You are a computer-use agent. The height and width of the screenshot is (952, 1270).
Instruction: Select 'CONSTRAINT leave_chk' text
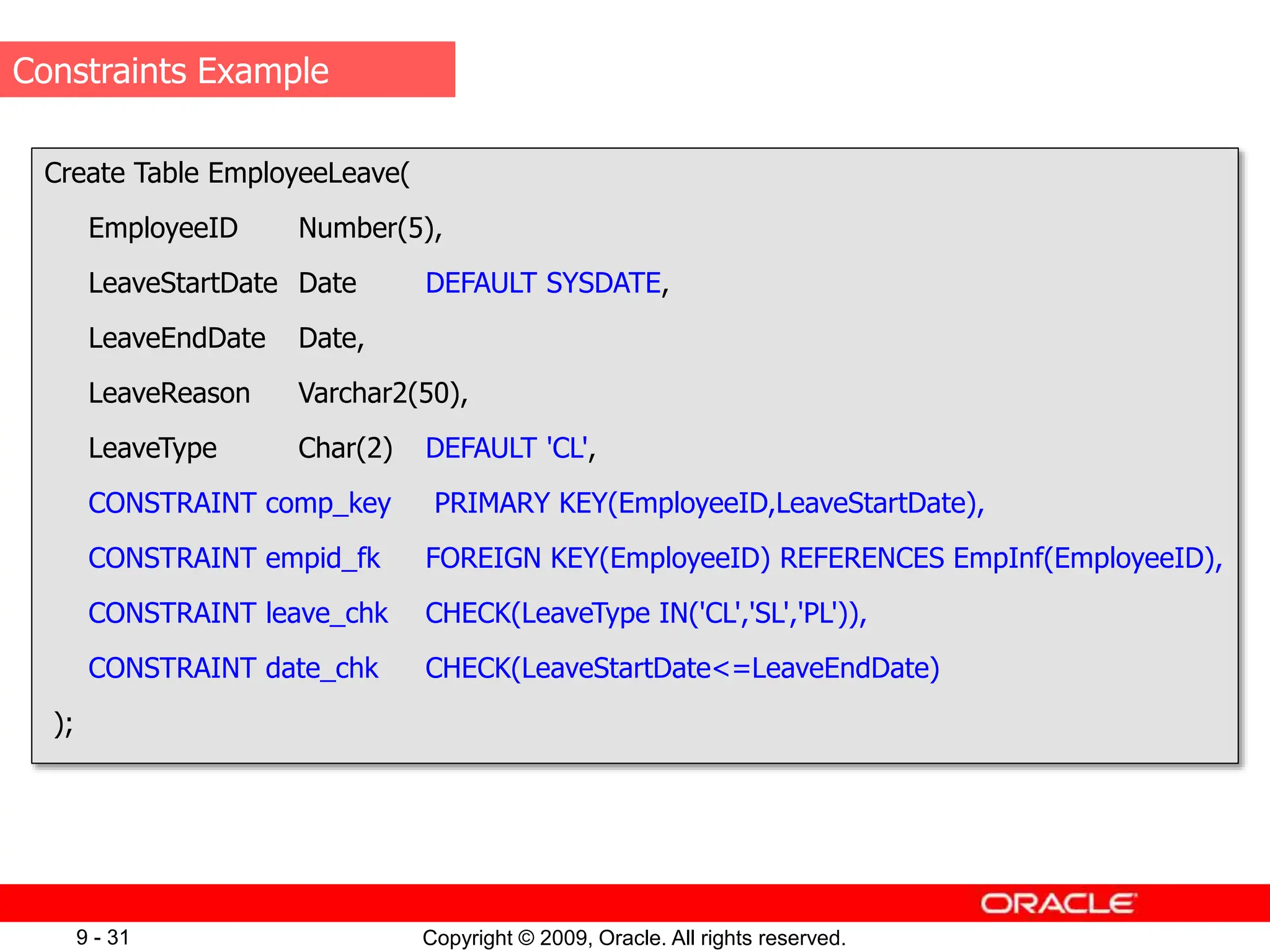tap(238, 614)
